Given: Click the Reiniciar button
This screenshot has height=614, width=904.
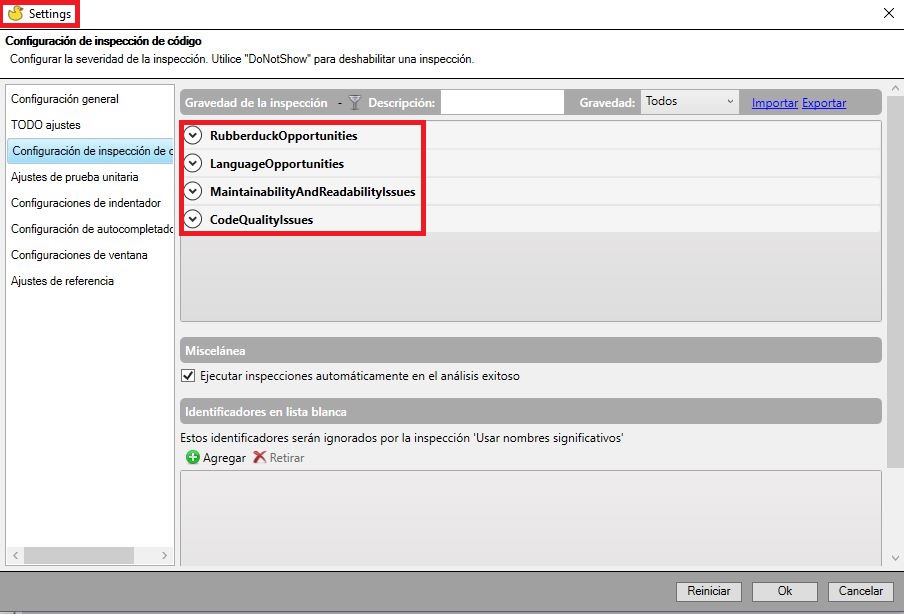Looking at the screenshot, I should click(x=709, y=591).
